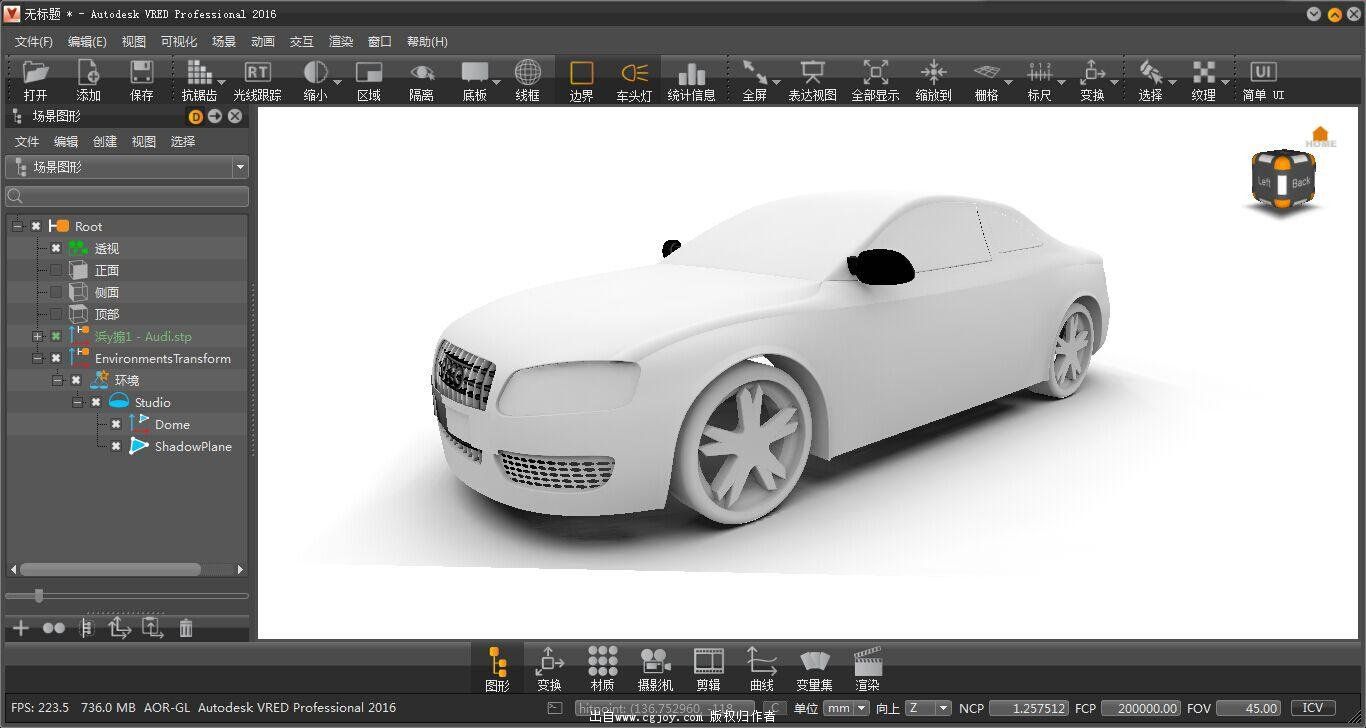Viewport: 1366px width, 728px height.
Task: Click the 区域 region render icon
Action: click(369, 72)
